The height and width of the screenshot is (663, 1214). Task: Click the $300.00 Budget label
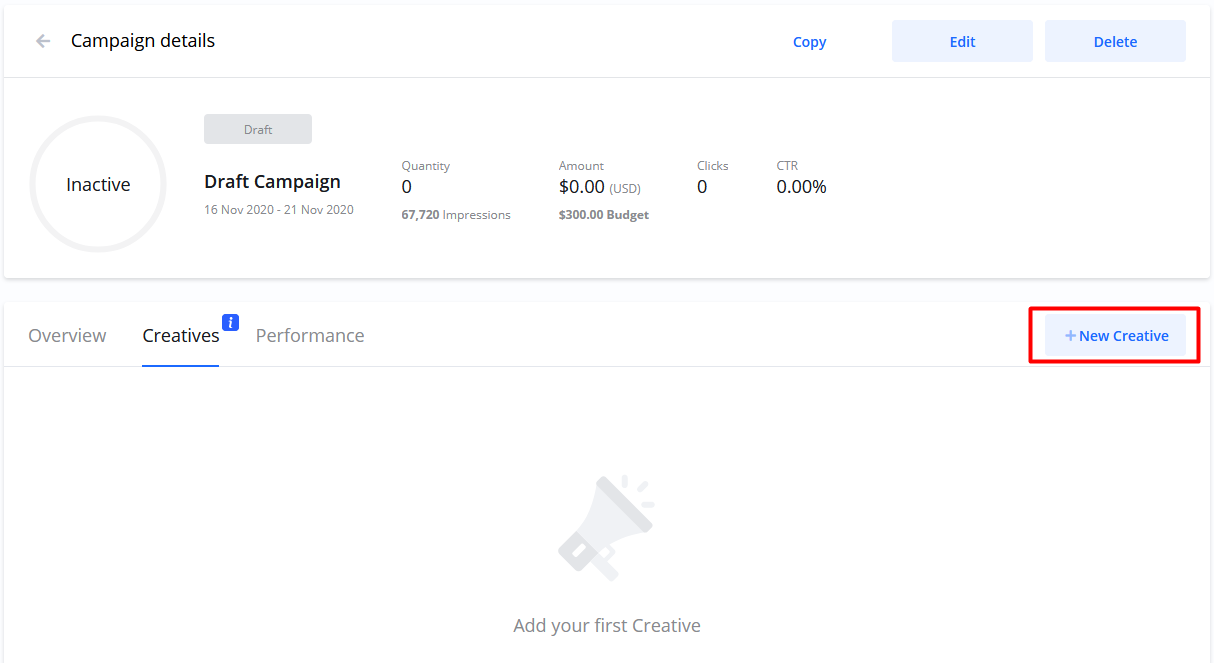tap(604, 215)
